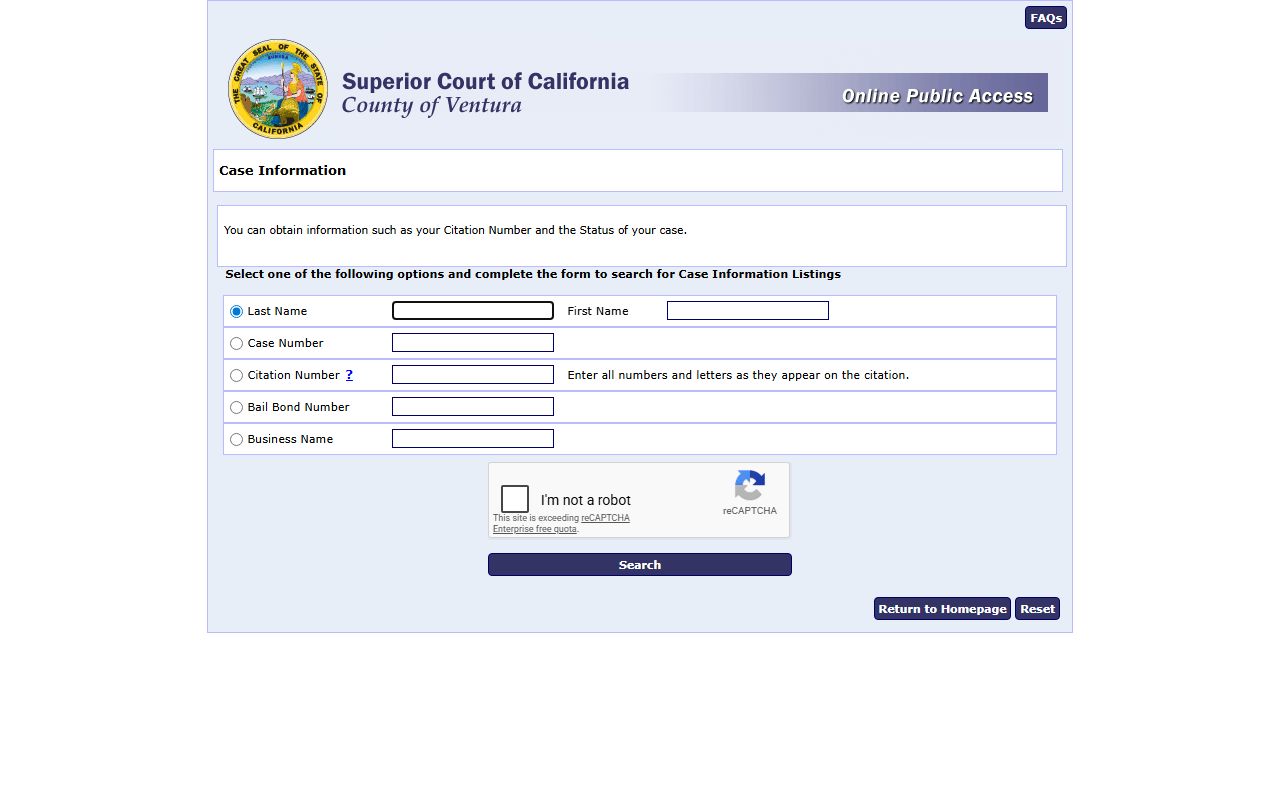Select the Last Name radio option
The height and width of the screenshot is (800, 1280).
tap(237, 312)
